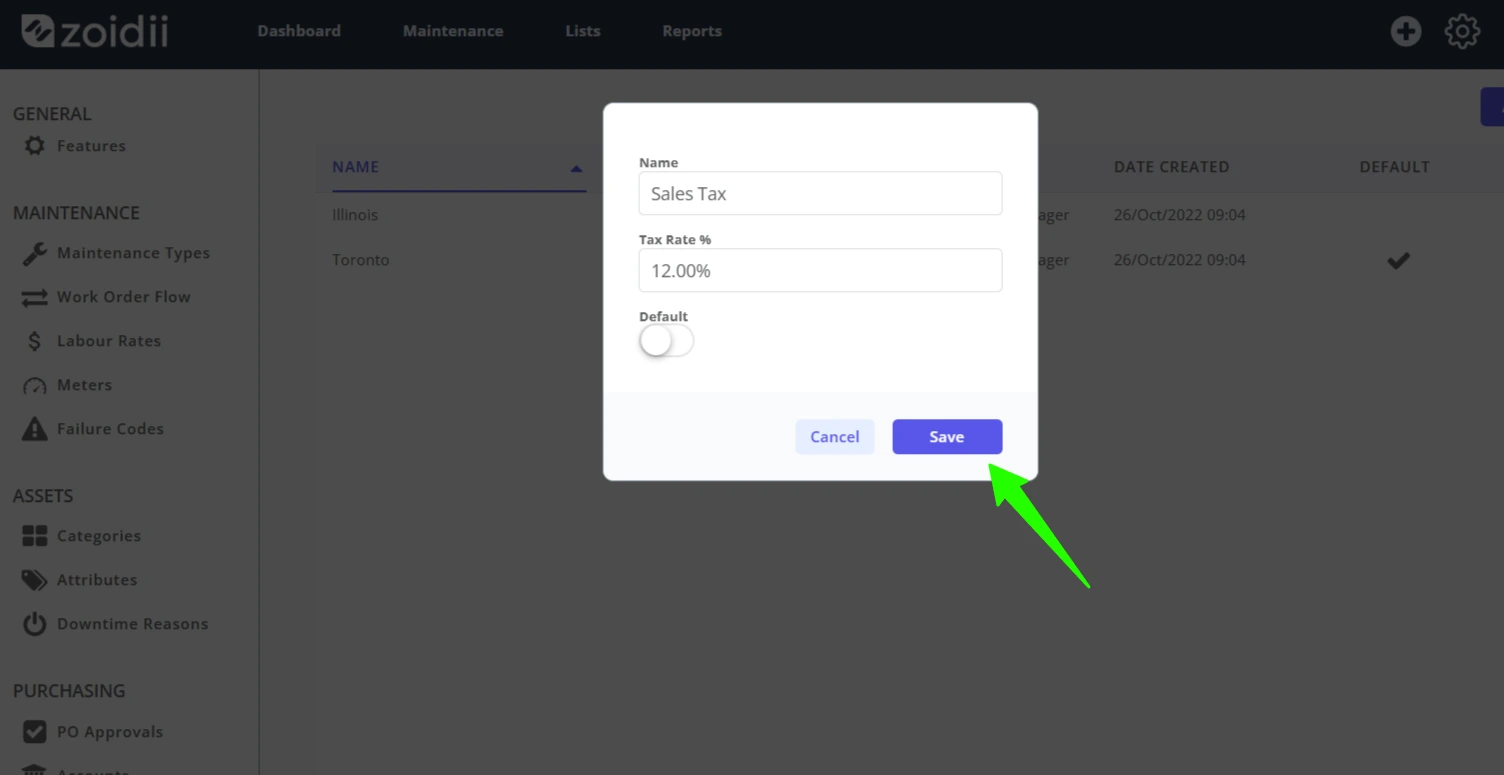Viewport: 1504px width, 775px height.
Task: Open the Lists menu
Action: [x=583, y=31]
